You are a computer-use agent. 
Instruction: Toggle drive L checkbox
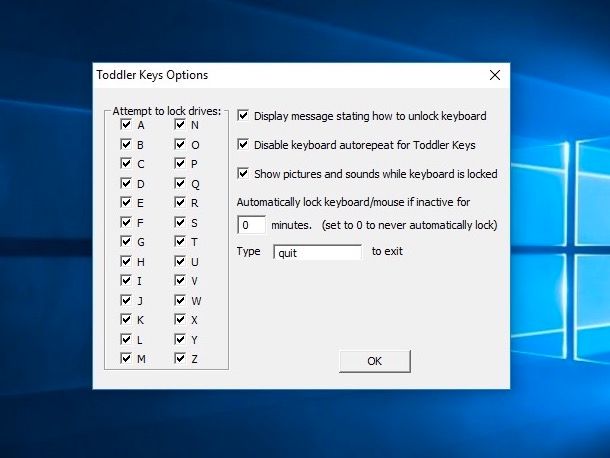(126, 339)
